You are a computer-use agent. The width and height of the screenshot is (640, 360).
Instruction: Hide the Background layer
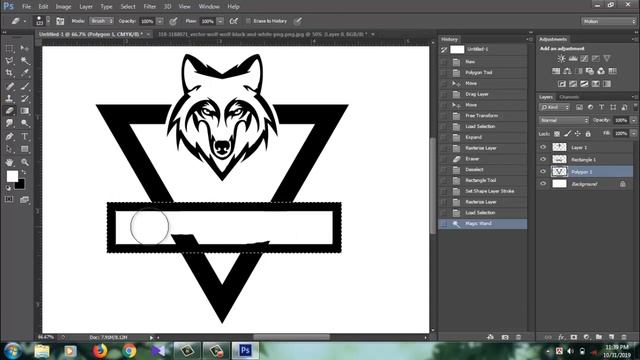(543, 184)
